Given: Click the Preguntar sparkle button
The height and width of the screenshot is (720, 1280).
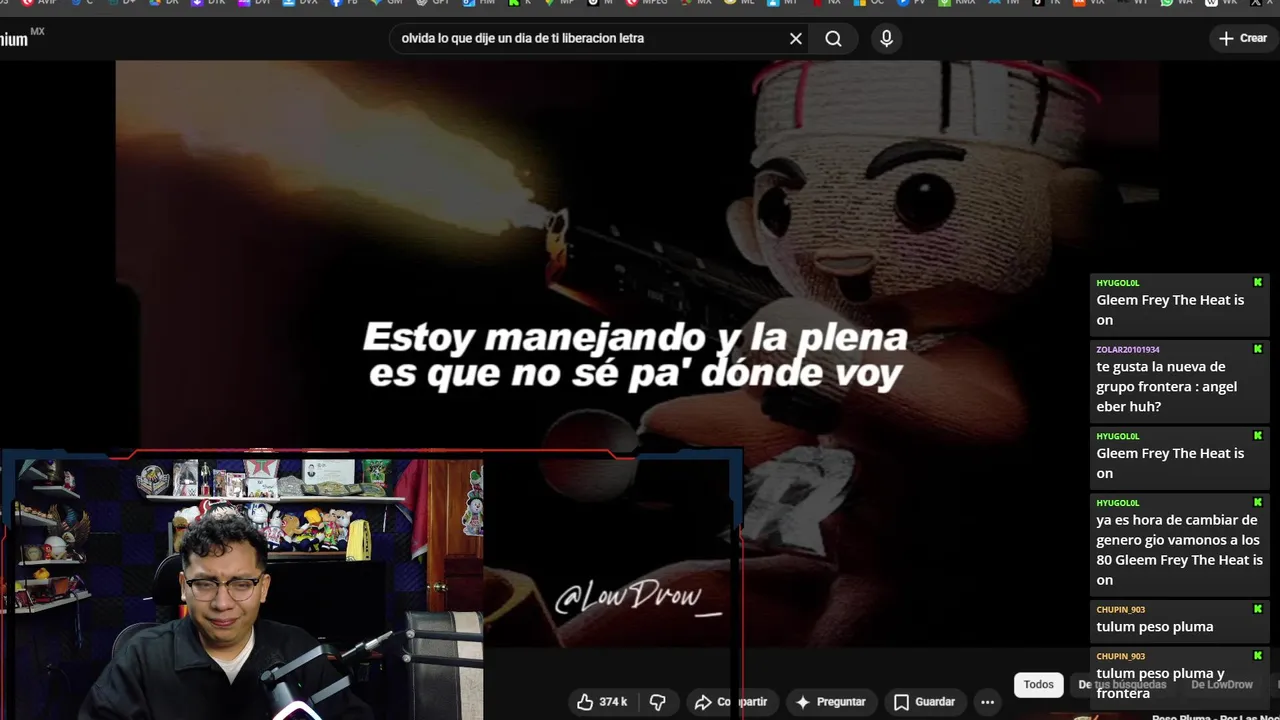Looking at the screenshot, I should coord(830,702).
